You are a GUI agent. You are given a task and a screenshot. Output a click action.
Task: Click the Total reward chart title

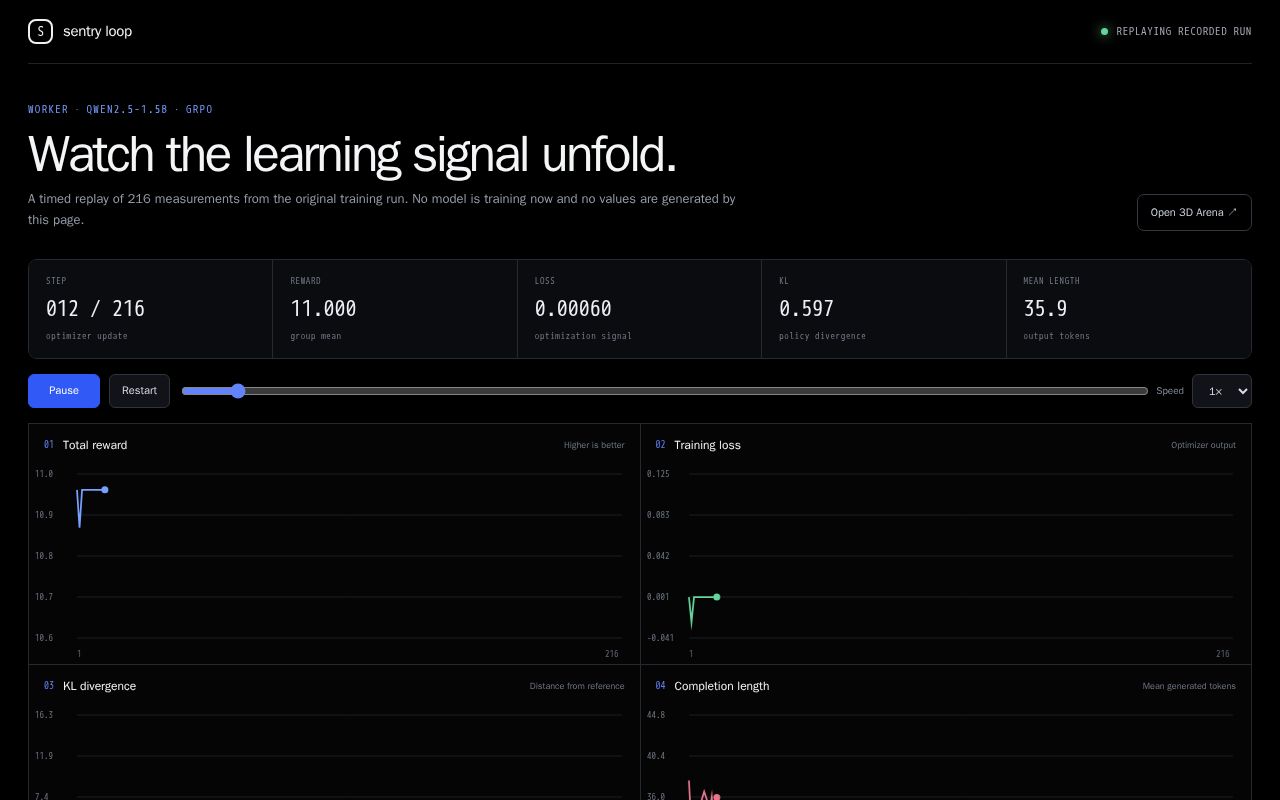pos(95,445)
